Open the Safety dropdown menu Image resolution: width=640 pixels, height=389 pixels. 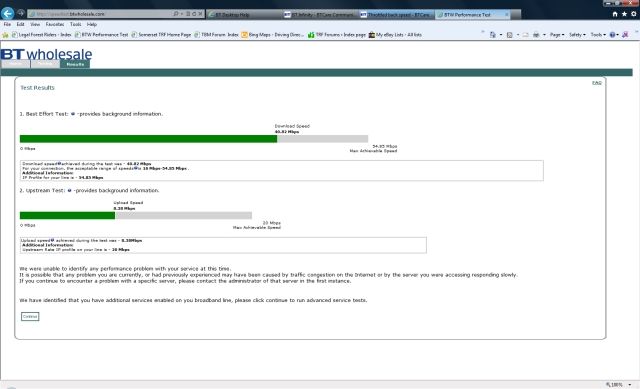click(577, 35)
